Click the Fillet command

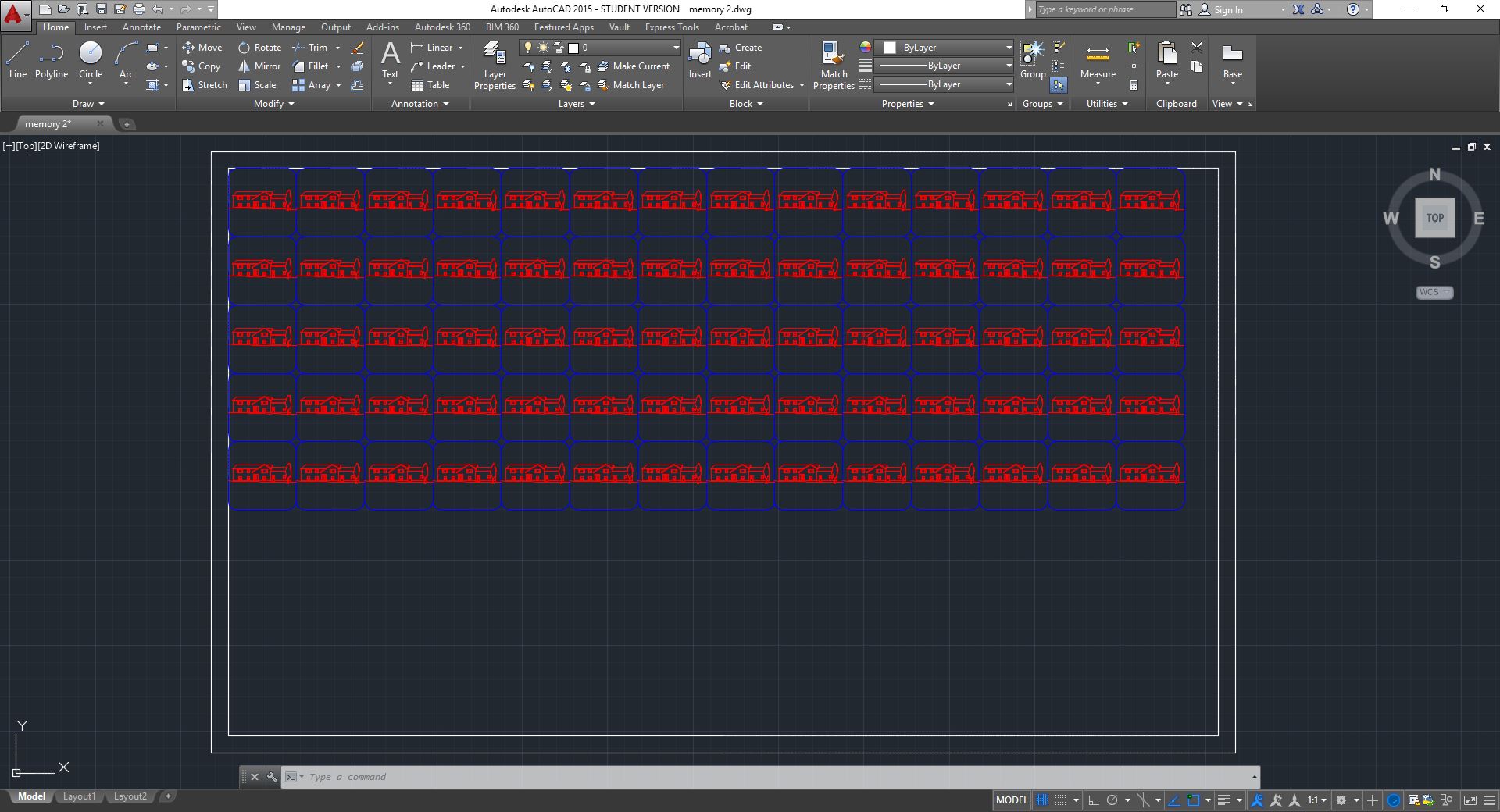(x=311, y=66)
